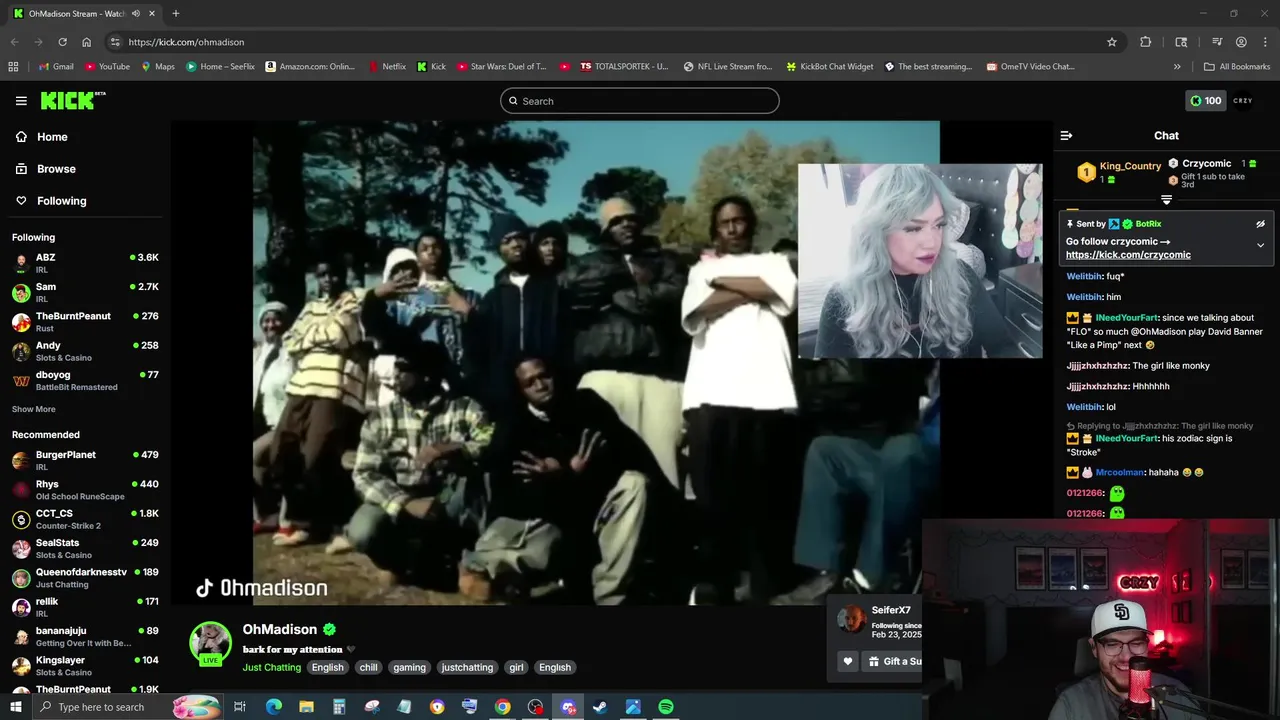The height and width of the screenshot is (720, 1280).
Task: Open rellik IRL channel
Action: click(85, 607)
